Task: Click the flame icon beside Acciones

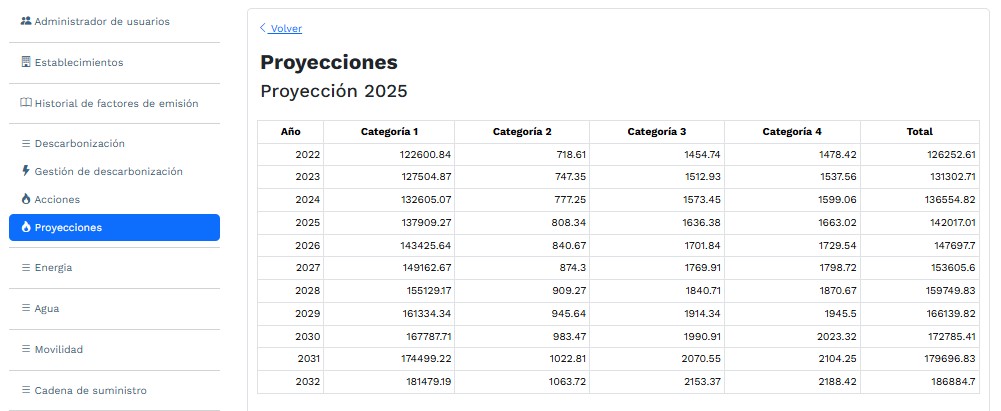Action: click(x=26, y=199)
